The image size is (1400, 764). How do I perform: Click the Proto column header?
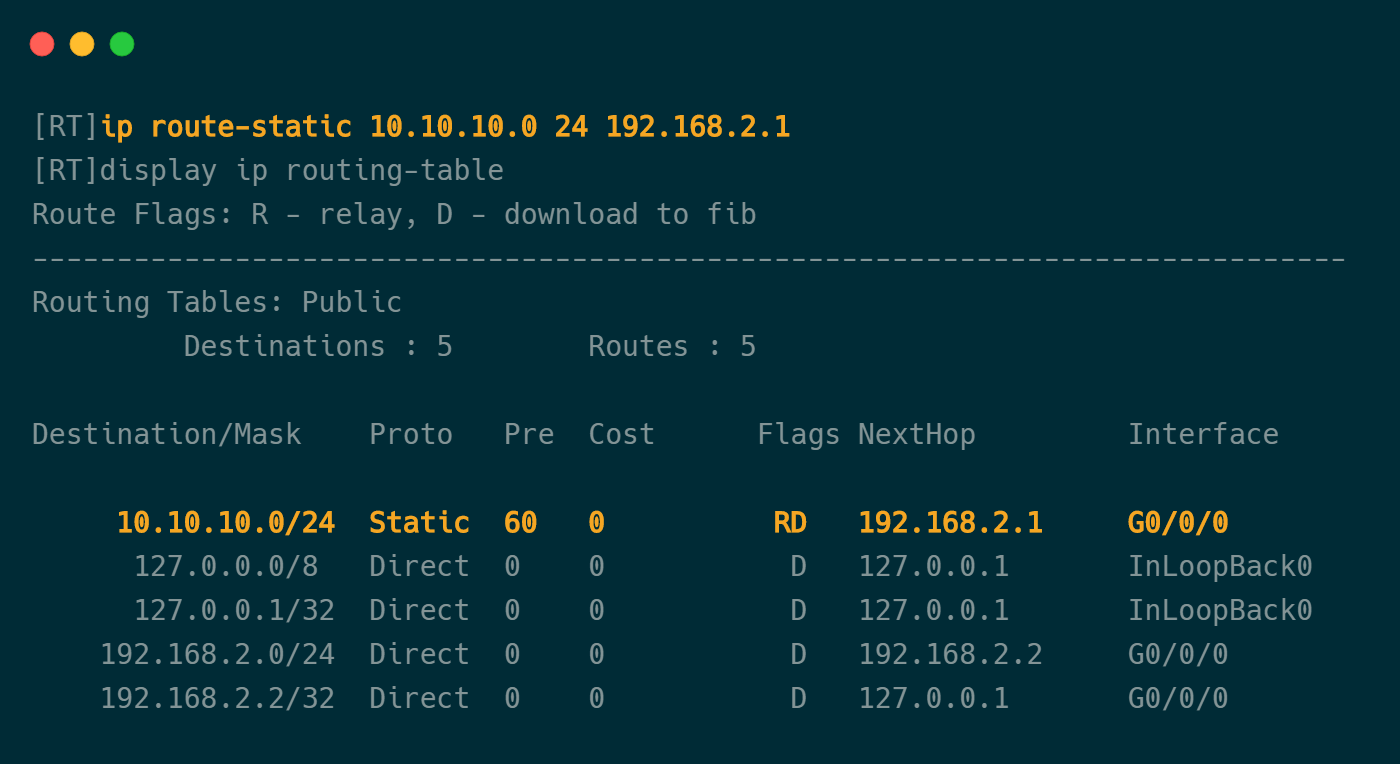coord(411,435)
